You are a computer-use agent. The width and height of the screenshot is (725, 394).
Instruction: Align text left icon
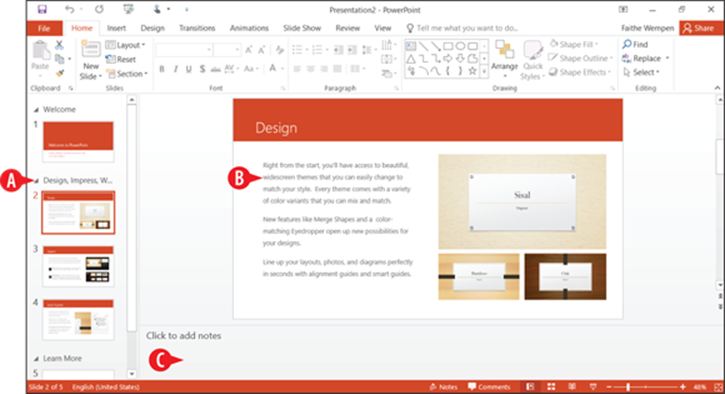tap(297, 69)
